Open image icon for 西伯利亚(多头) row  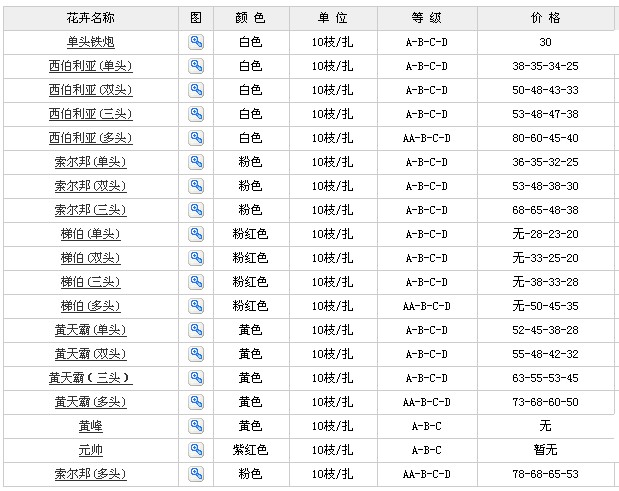[196, 138]
